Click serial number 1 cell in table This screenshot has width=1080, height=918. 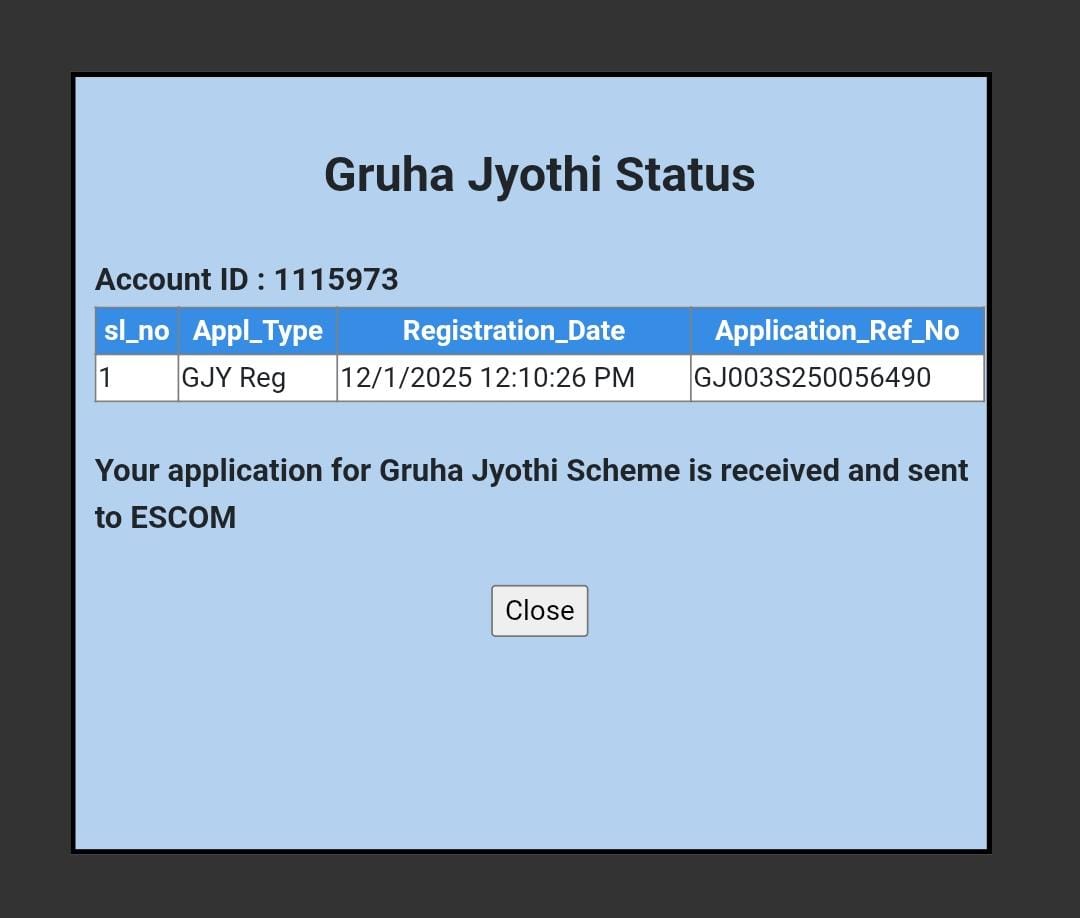[137, 378]
